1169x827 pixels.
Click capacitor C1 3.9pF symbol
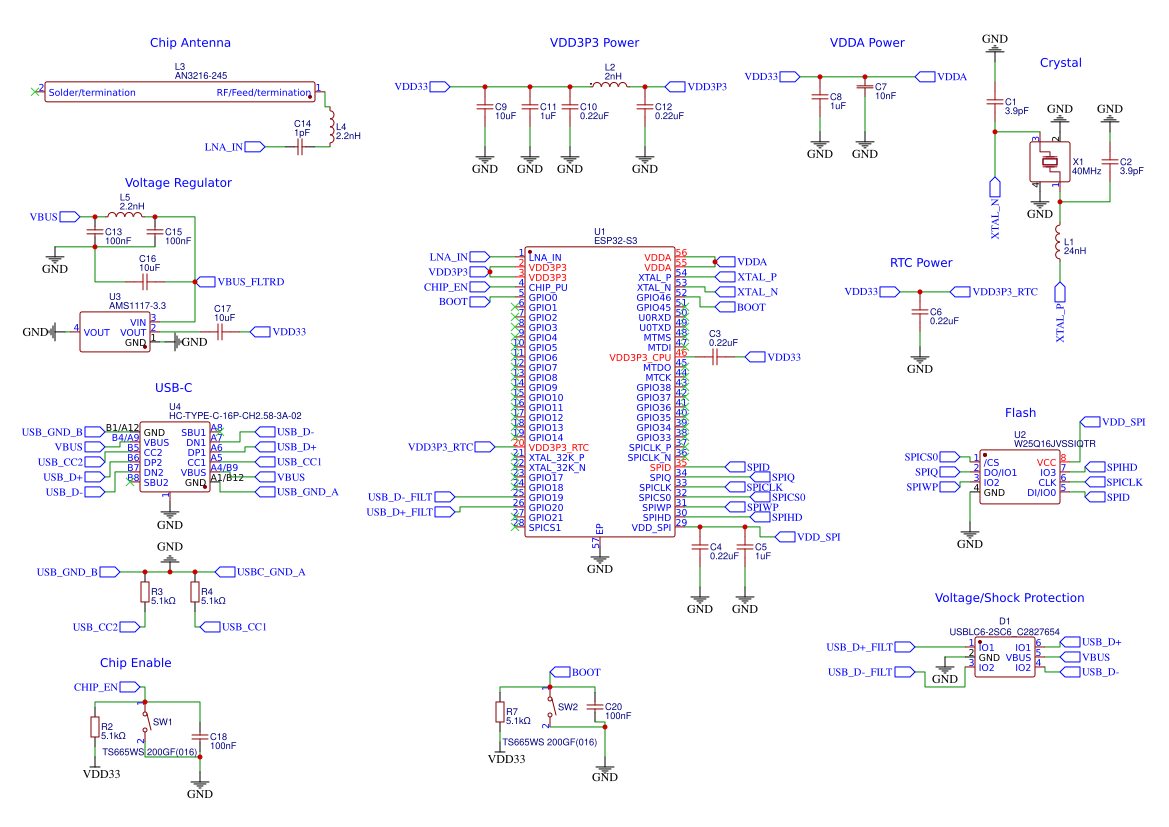click(x=995, y=102)
